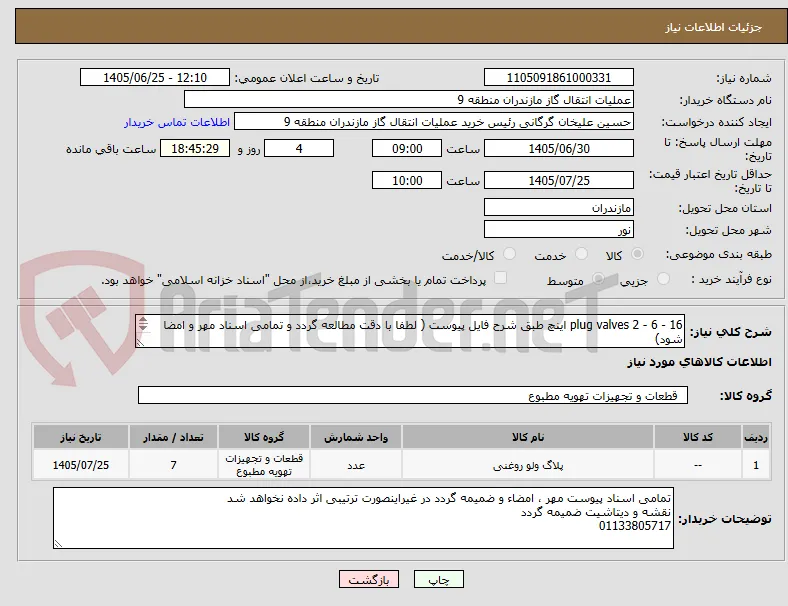This screenshot has height=606, width=788.
Task: Click the چاپ (print) button
Action: tap(438, 579)
